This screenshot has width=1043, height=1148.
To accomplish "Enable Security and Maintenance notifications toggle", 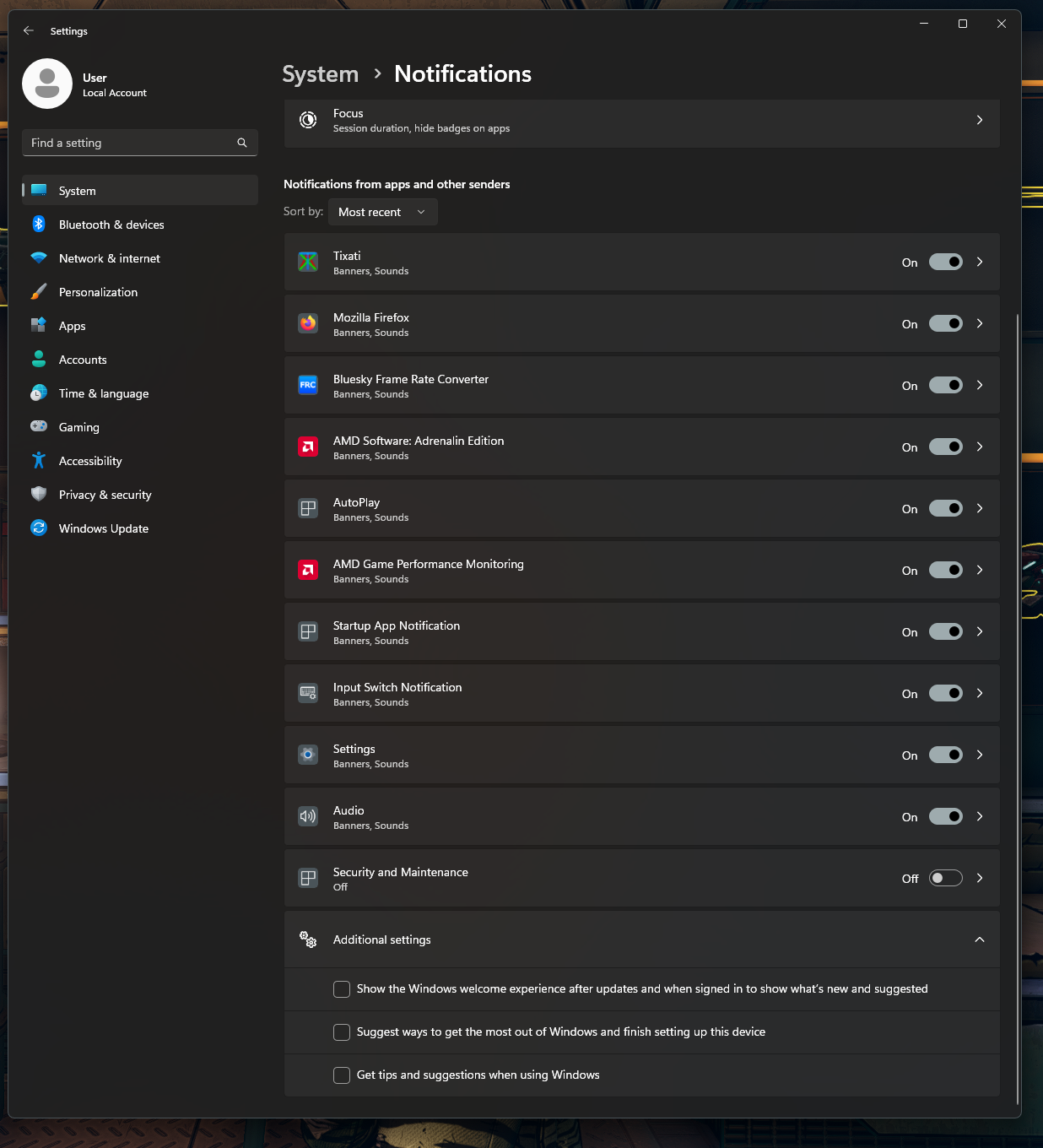I will [x=945, y=878].
